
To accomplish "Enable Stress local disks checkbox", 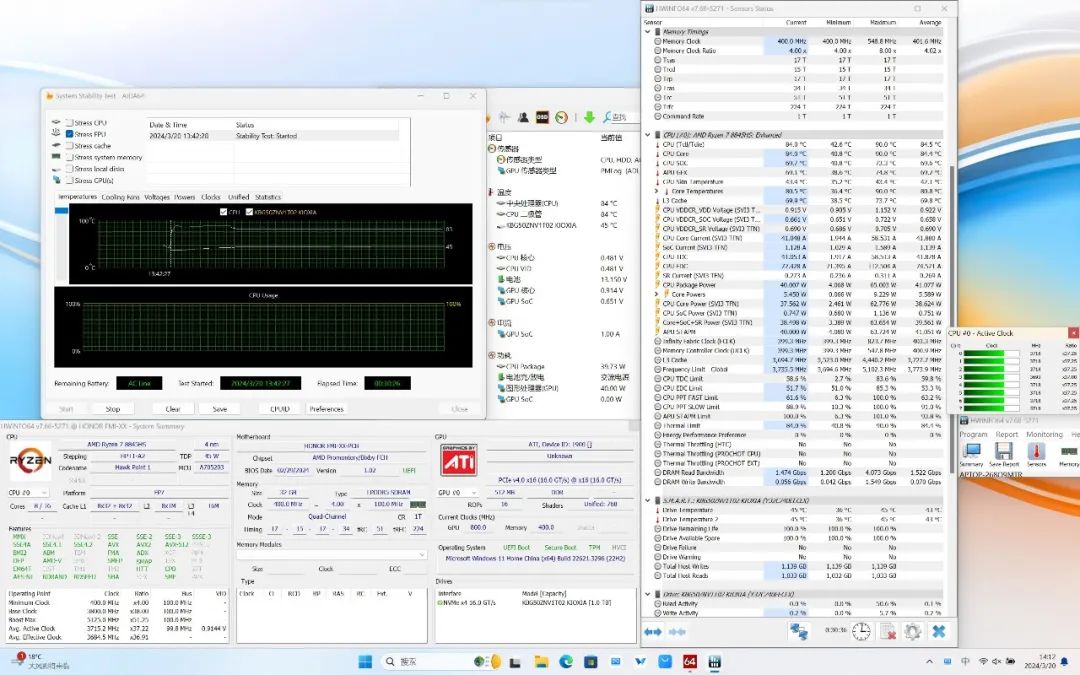I will (x=70, y=169).
